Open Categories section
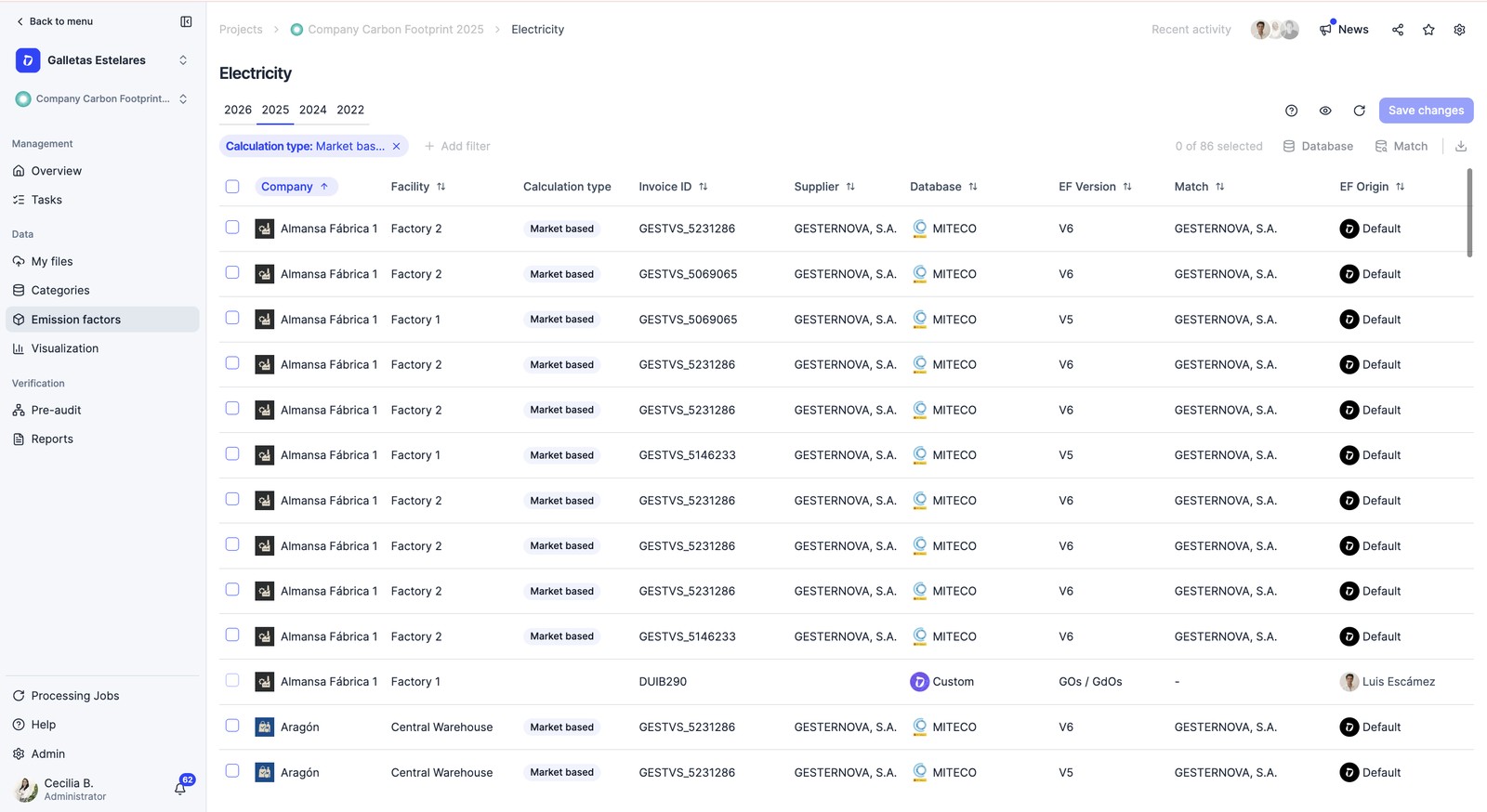Screen dimensions: 1487x812 coord(102,290)
